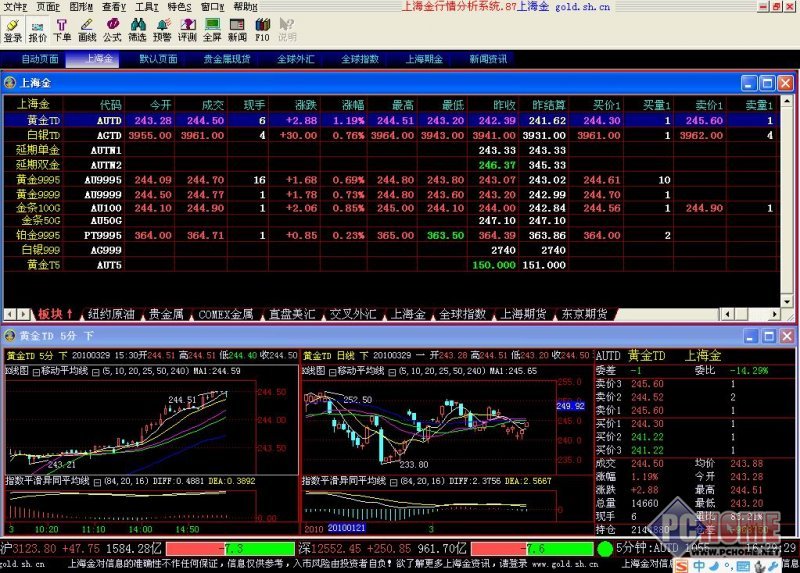Open the 工具 Tools menu

pos(146,6)
